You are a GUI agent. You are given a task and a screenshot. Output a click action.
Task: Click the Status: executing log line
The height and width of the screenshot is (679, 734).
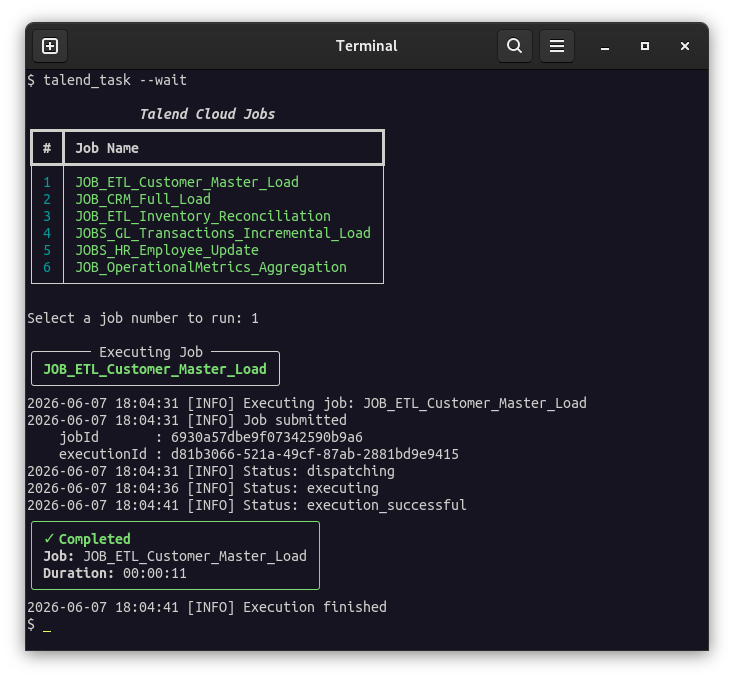pyautogui.click(x=203, y=488)
